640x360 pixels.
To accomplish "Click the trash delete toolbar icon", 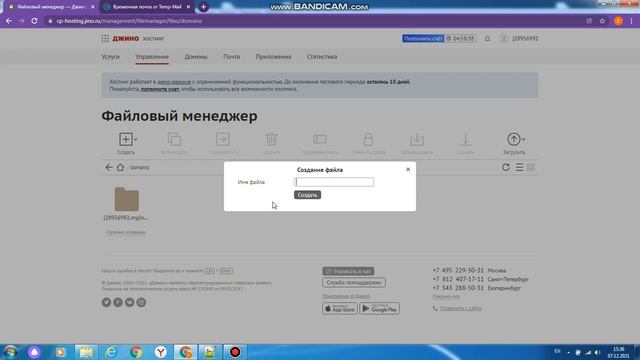I will (271, 139).
